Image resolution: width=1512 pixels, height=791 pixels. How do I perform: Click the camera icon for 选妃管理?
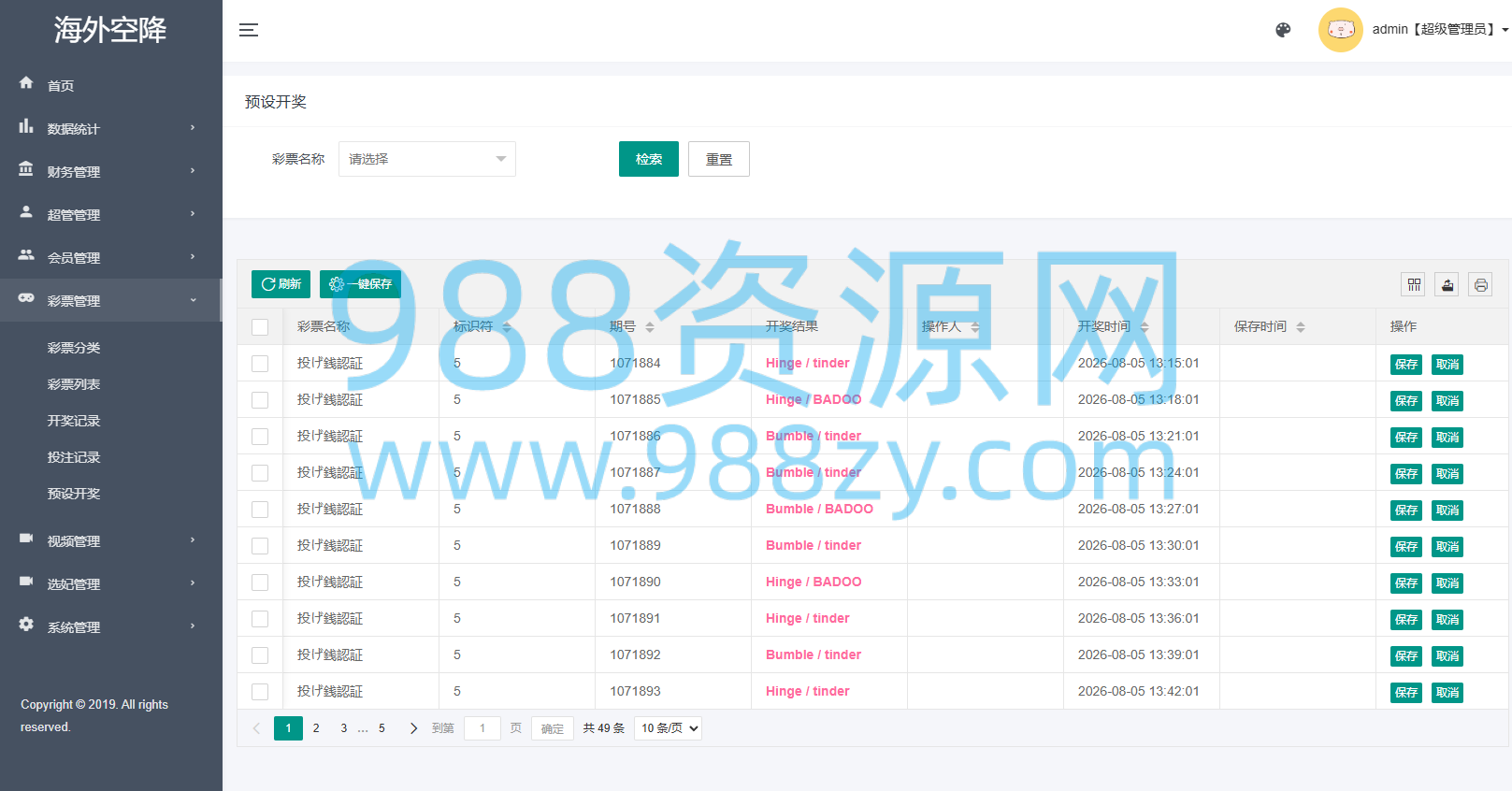(x=26, y=582)
